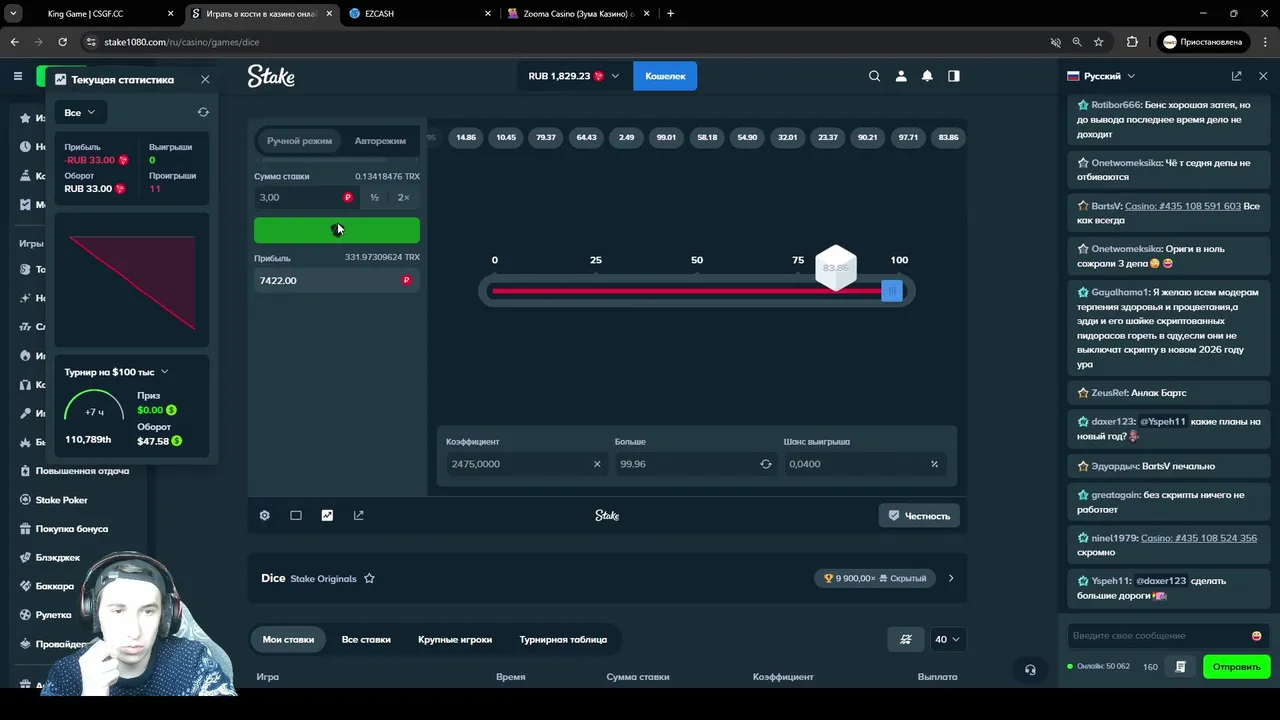Click the green bet button
The width and height of the screenshot is (1280, 720).
(x=337, y=230)
